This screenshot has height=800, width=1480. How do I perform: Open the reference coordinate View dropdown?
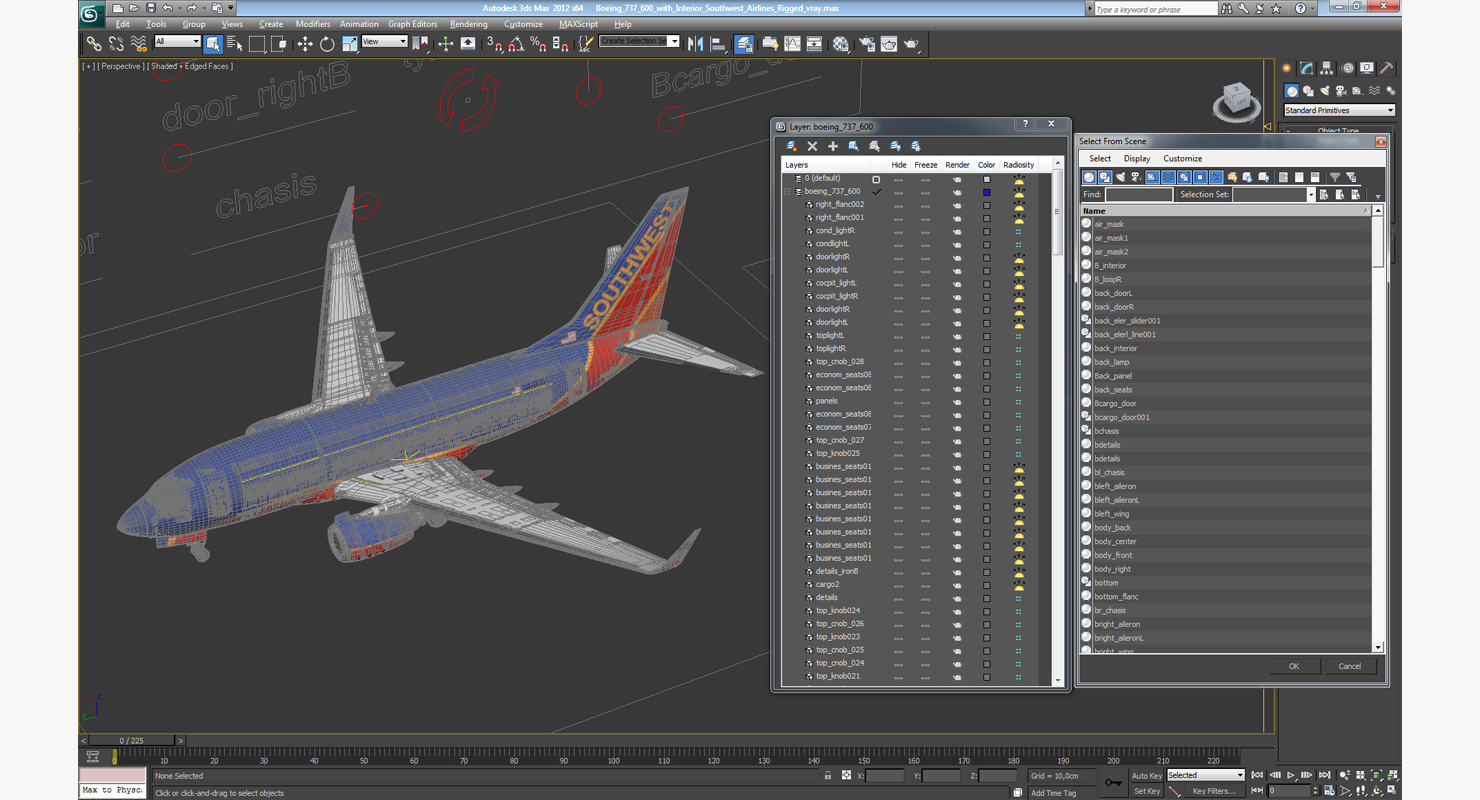pyautogui.click(x=384, y=42)
